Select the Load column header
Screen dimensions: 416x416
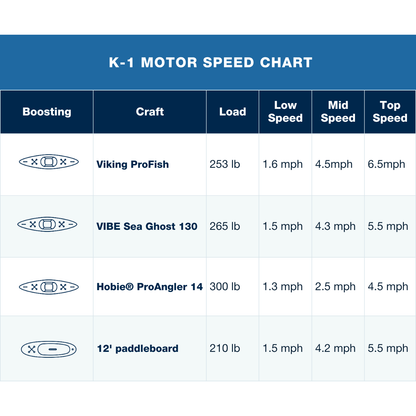click(233, 112)
